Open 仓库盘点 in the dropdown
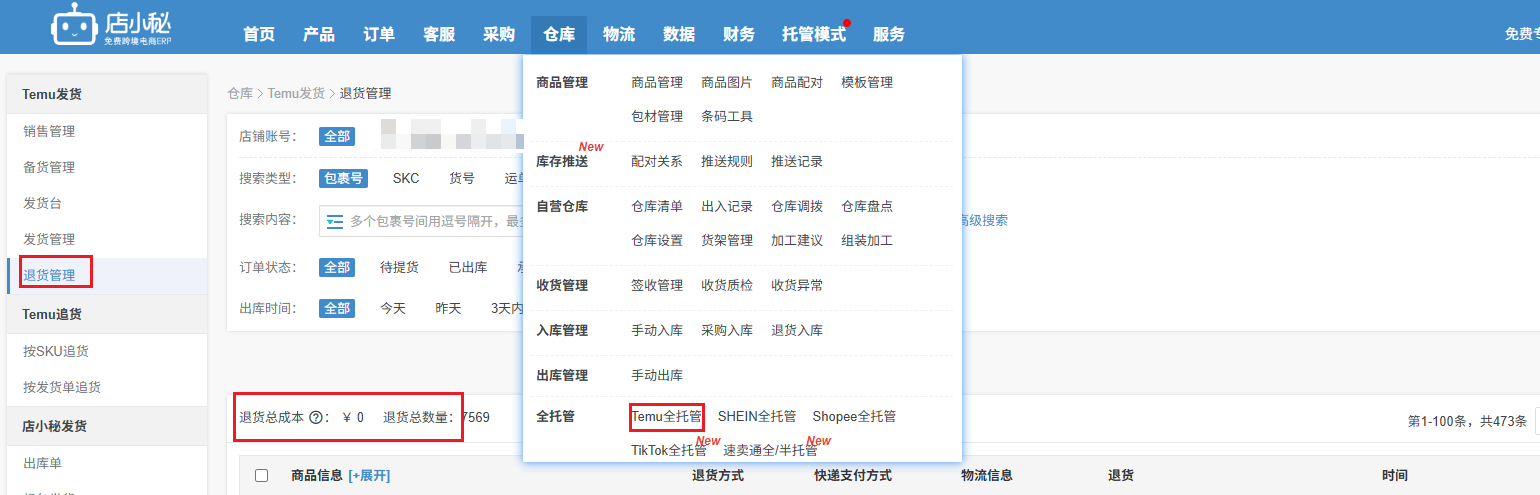Viewport: 1540px width, 495px height. tap(867, 206)
